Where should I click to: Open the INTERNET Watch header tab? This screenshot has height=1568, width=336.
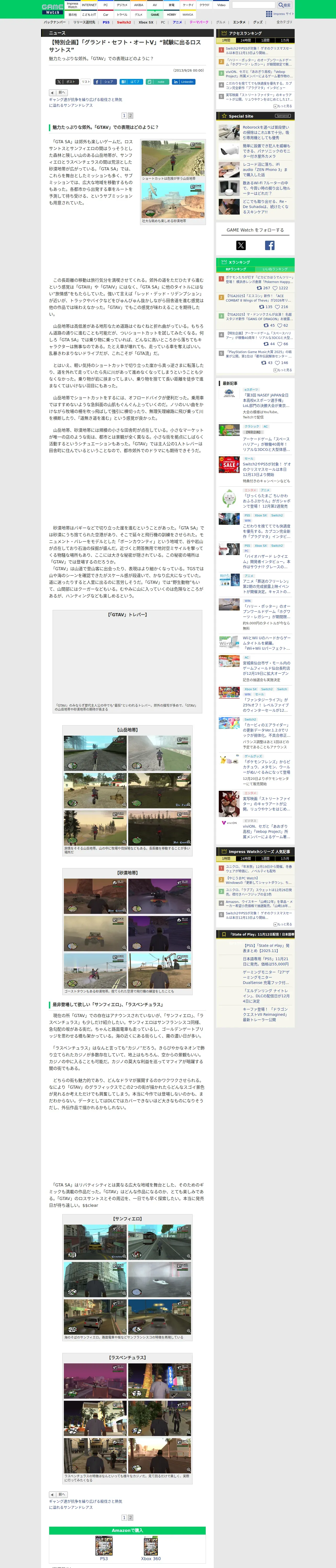tap(89, 5)
